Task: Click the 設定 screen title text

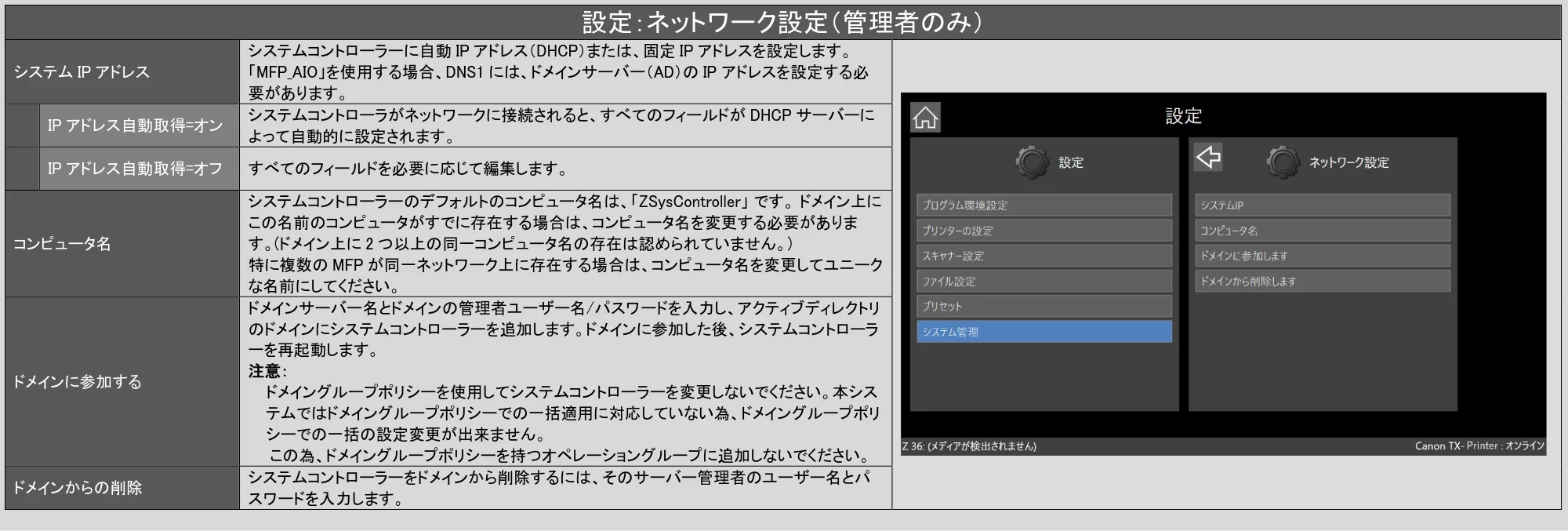Action: pos(1183,116)
